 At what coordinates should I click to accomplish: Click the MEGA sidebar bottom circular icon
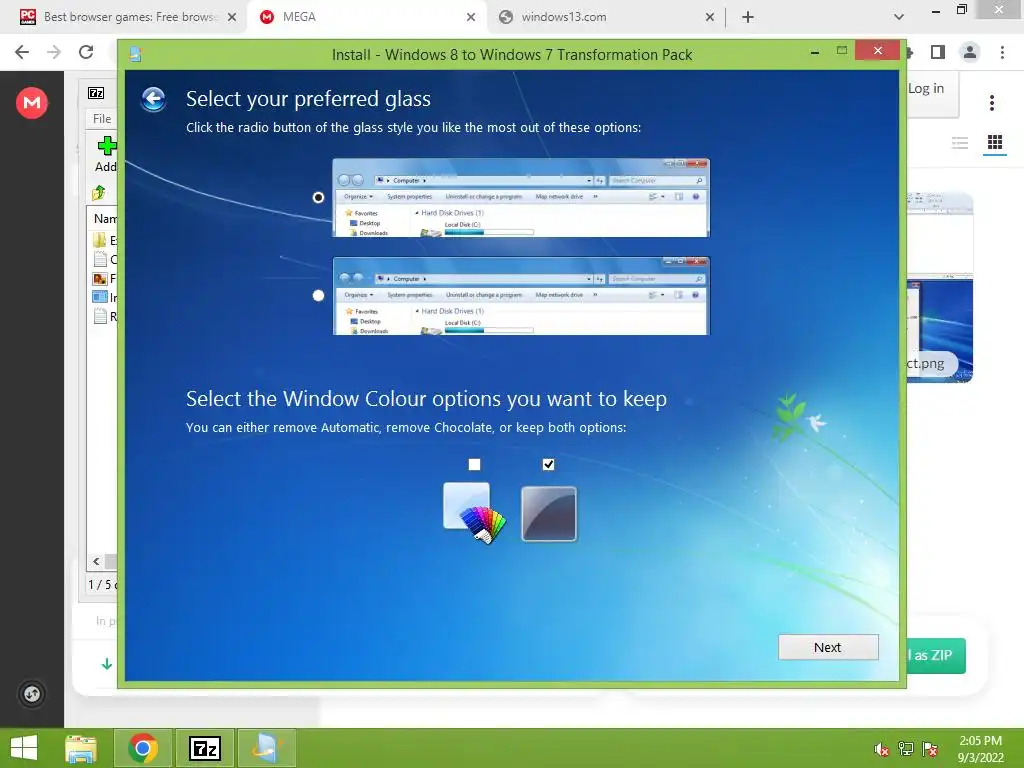[32, 694]
